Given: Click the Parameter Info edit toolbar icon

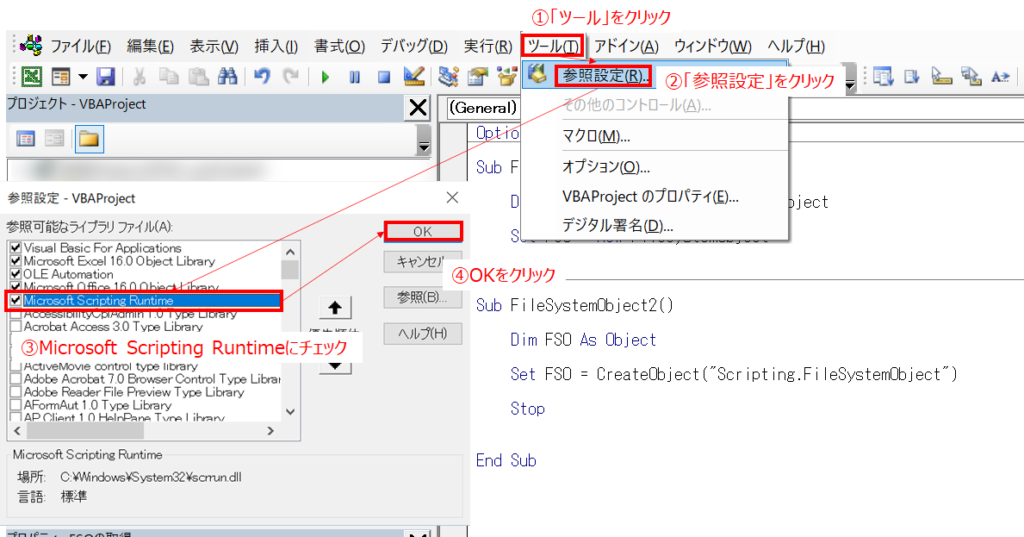Looking at the screenshot, I should tap(971, 76).
